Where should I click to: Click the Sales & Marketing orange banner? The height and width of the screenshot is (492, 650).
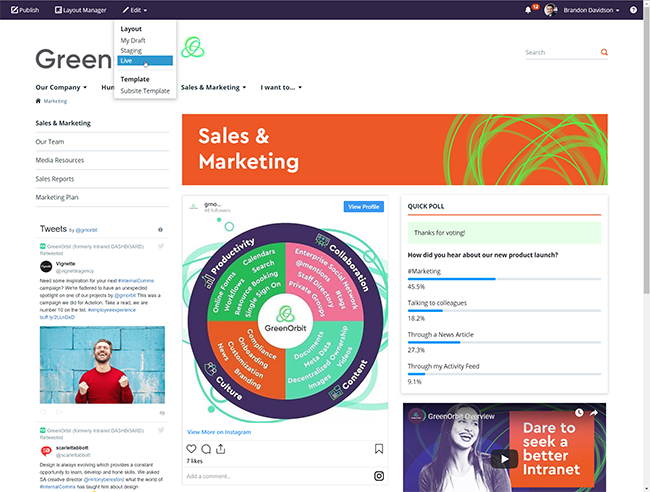click(395, 150)
